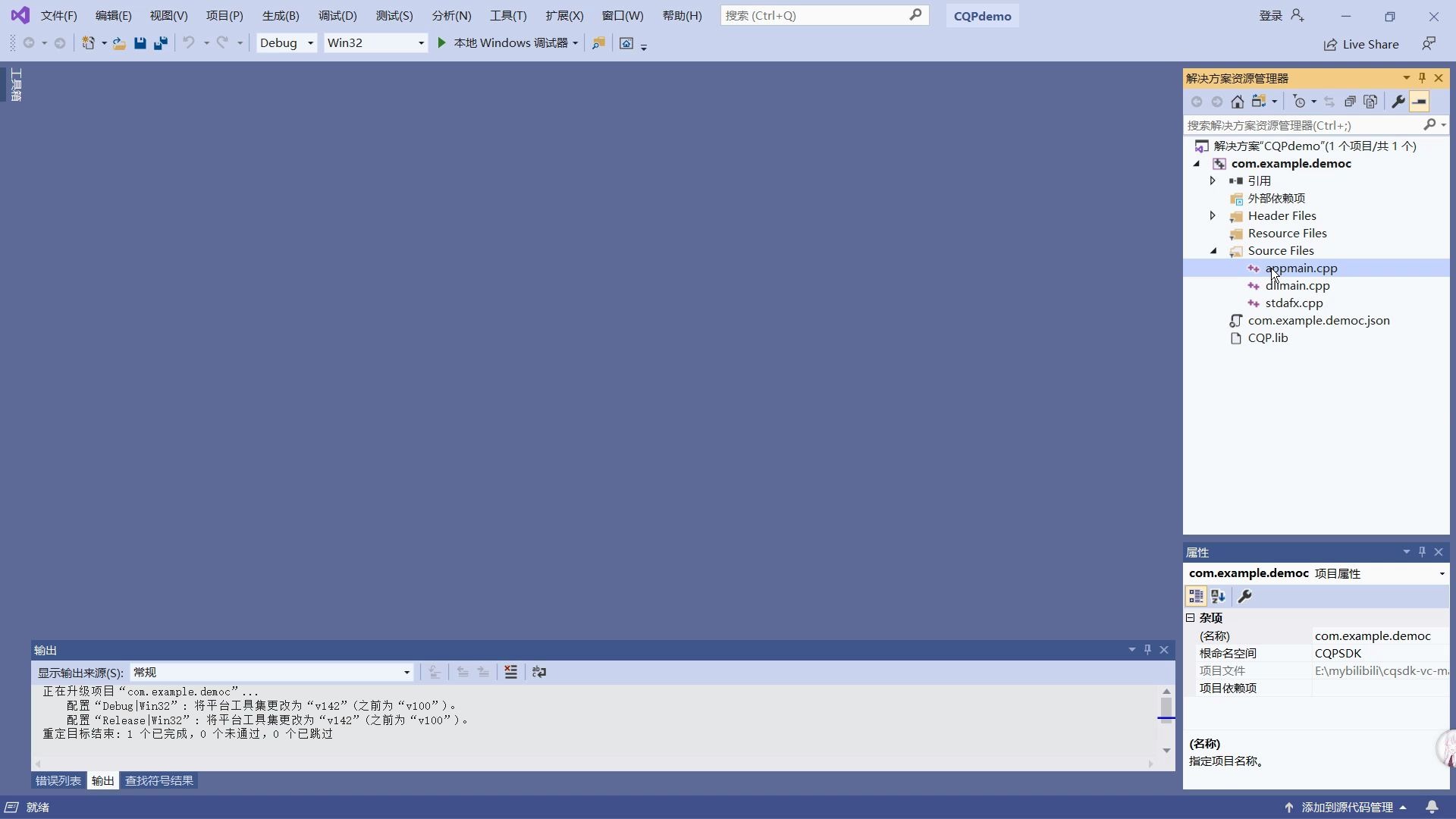Image resolution: width=1456 pixels, height=819 pixels.
Task: Click the Save All toolbar icon
Action: (161, 43)
